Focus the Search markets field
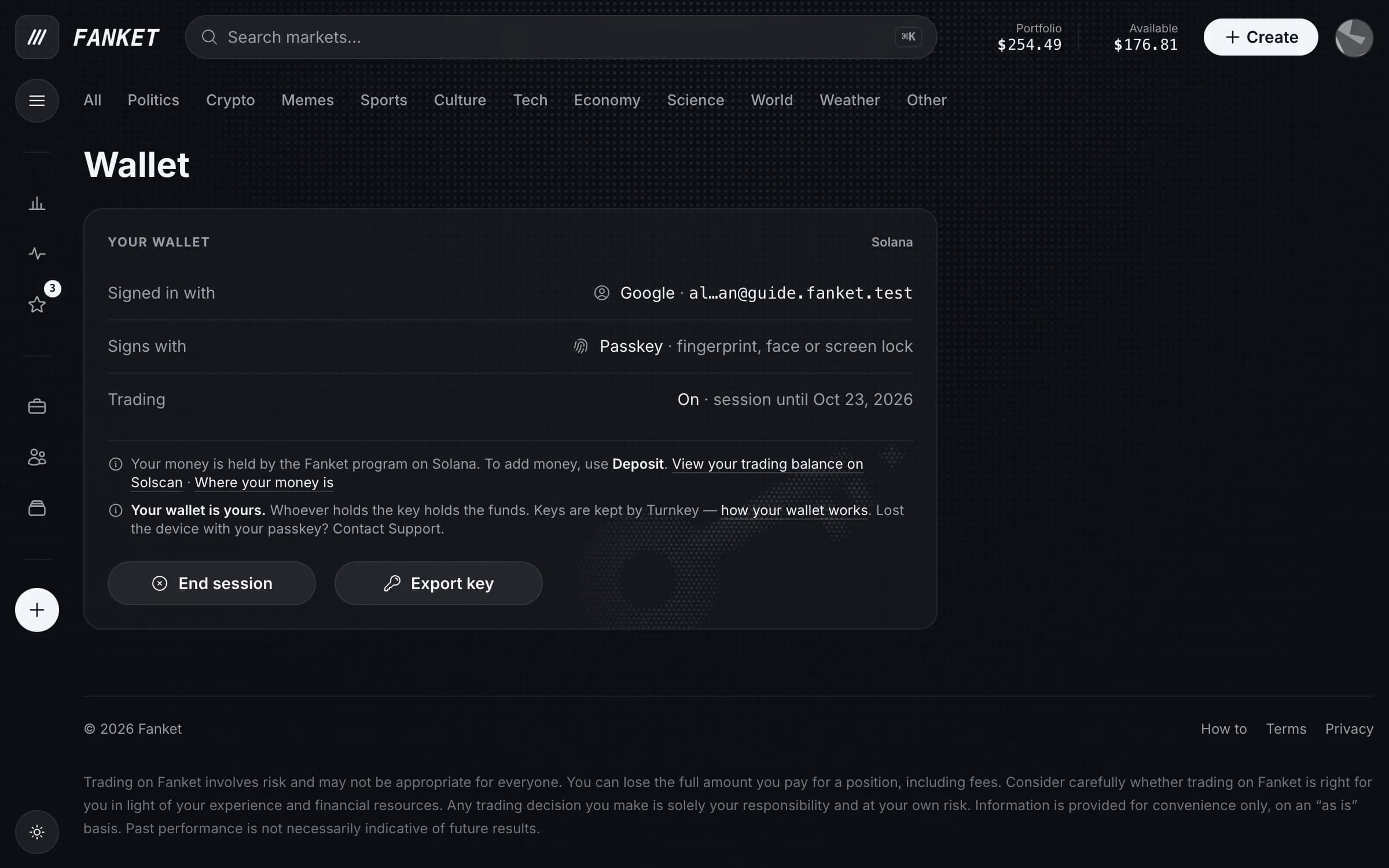The height and width of the screenshot is (868, 1389). (x=561, y=37)
